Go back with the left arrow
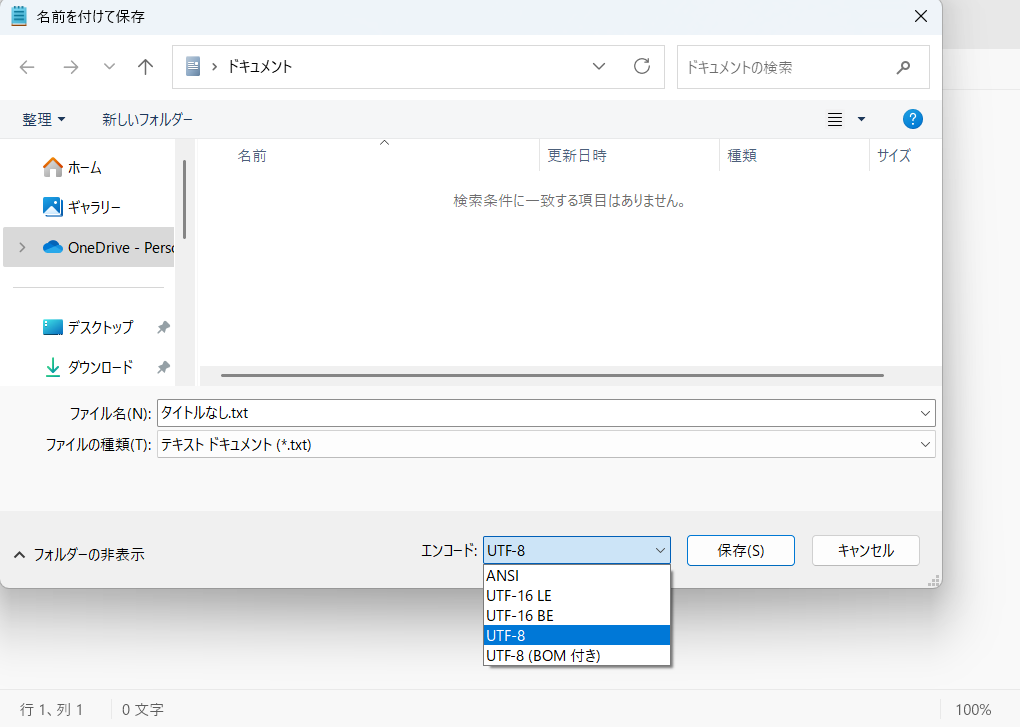This screenshot has height=727, width=1020. pos(27,67)
